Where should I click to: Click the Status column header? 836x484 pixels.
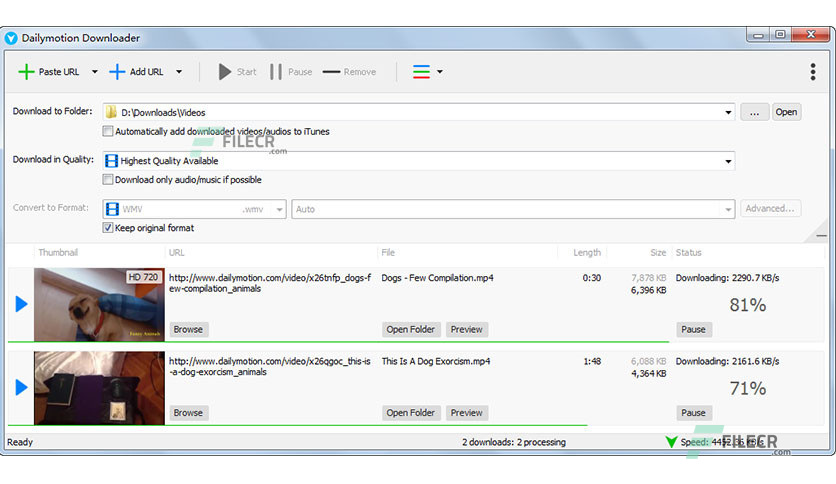tap(688, 253)
